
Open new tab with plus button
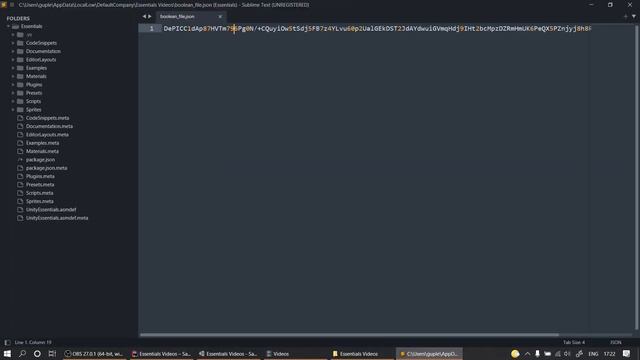click(625, 17)
